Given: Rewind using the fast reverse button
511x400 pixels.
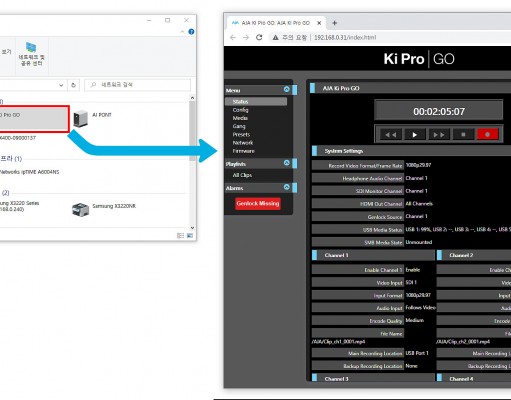Looking at the screenshot, I should tap(391, 135).
